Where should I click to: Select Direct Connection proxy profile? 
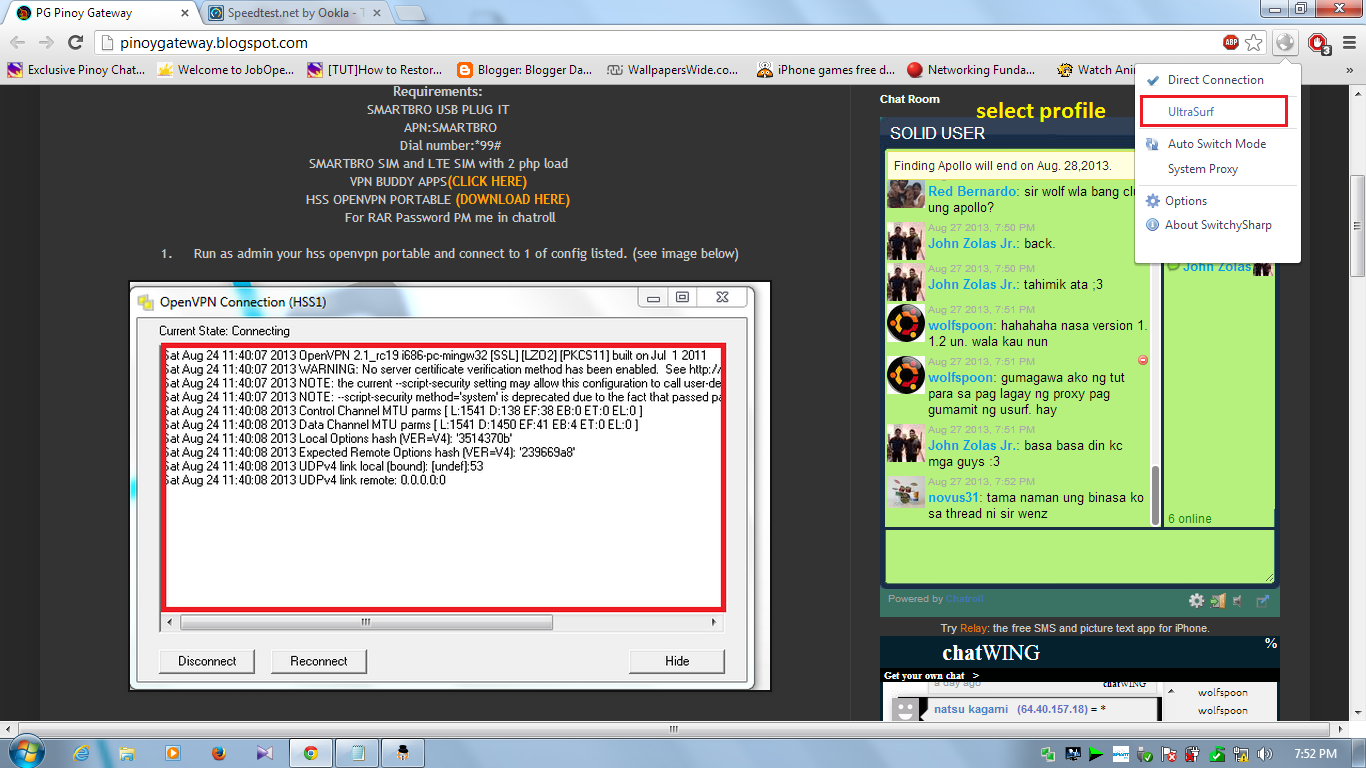(x=1217, y=80)
